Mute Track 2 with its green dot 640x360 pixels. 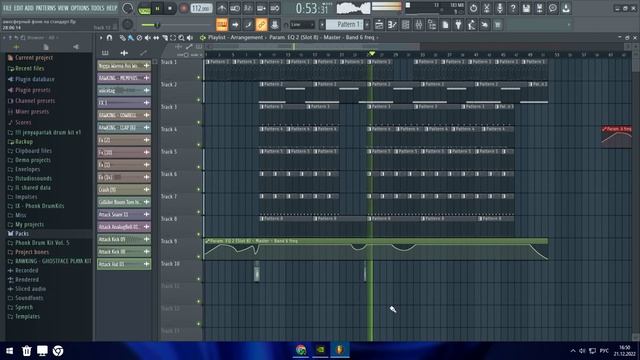(x=199, y=100)
